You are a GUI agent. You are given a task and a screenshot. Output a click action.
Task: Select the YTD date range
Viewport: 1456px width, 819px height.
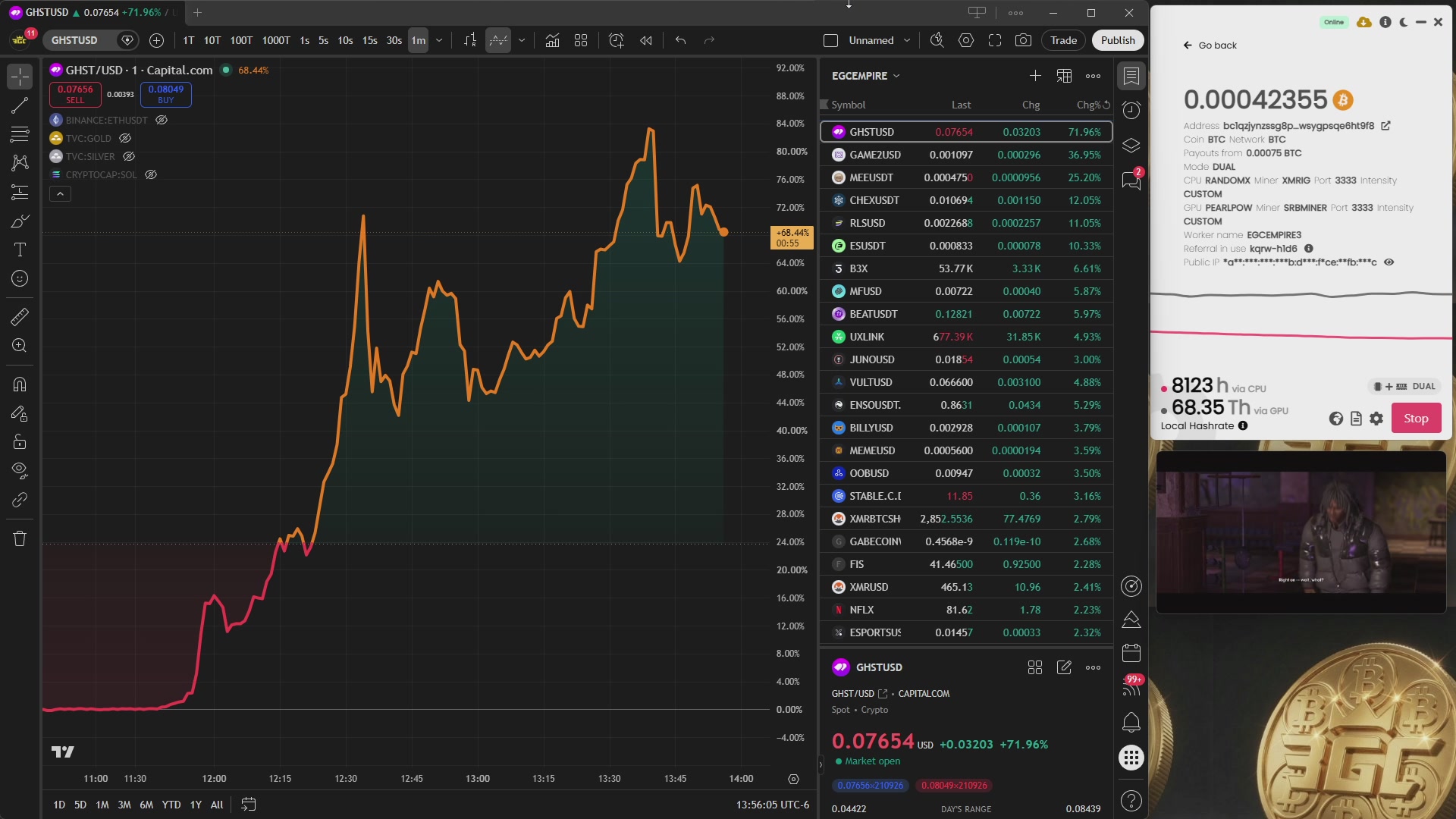(171, 805)
